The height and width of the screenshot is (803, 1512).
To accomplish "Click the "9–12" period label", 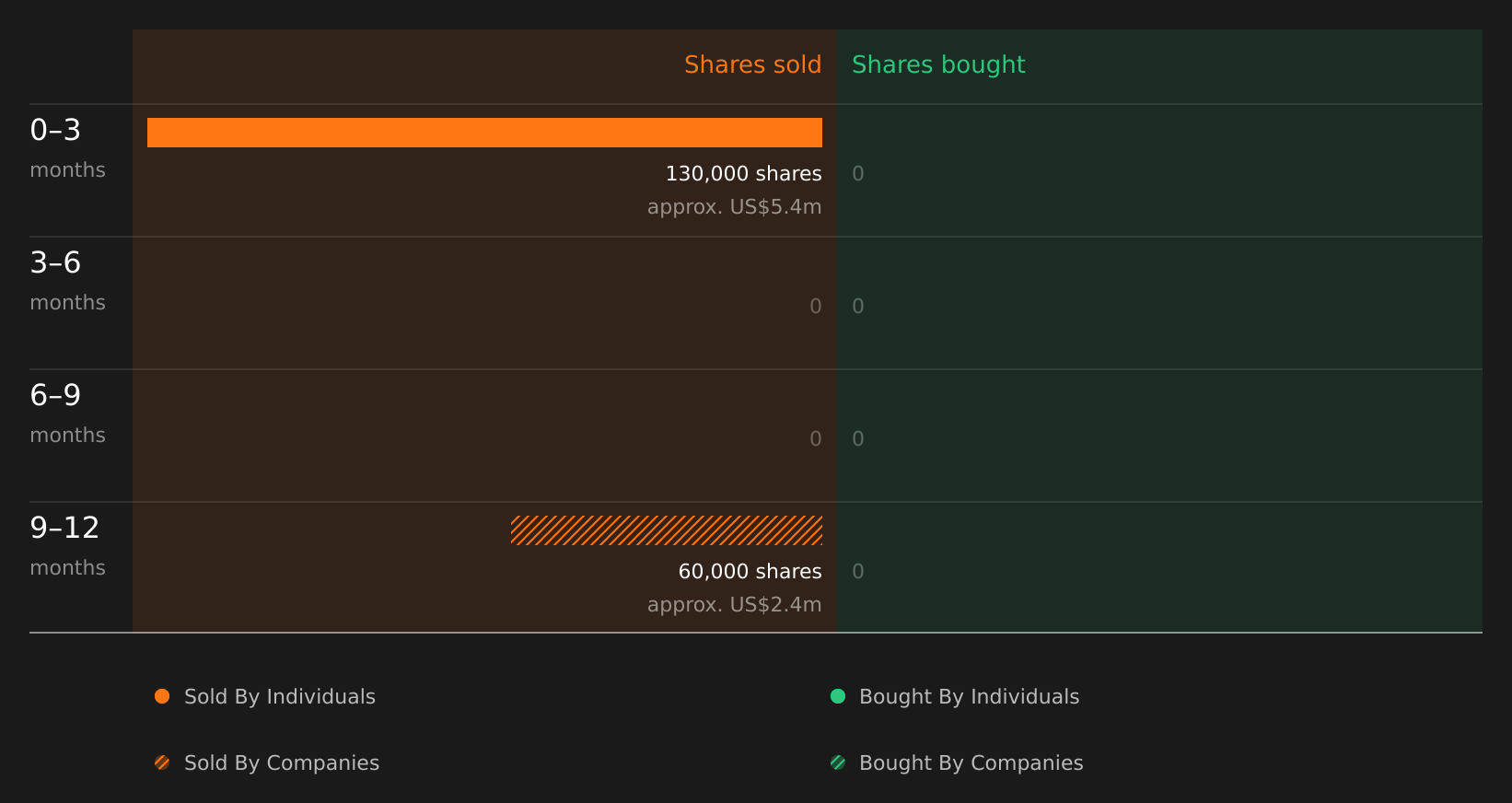I will coord(64,528).
